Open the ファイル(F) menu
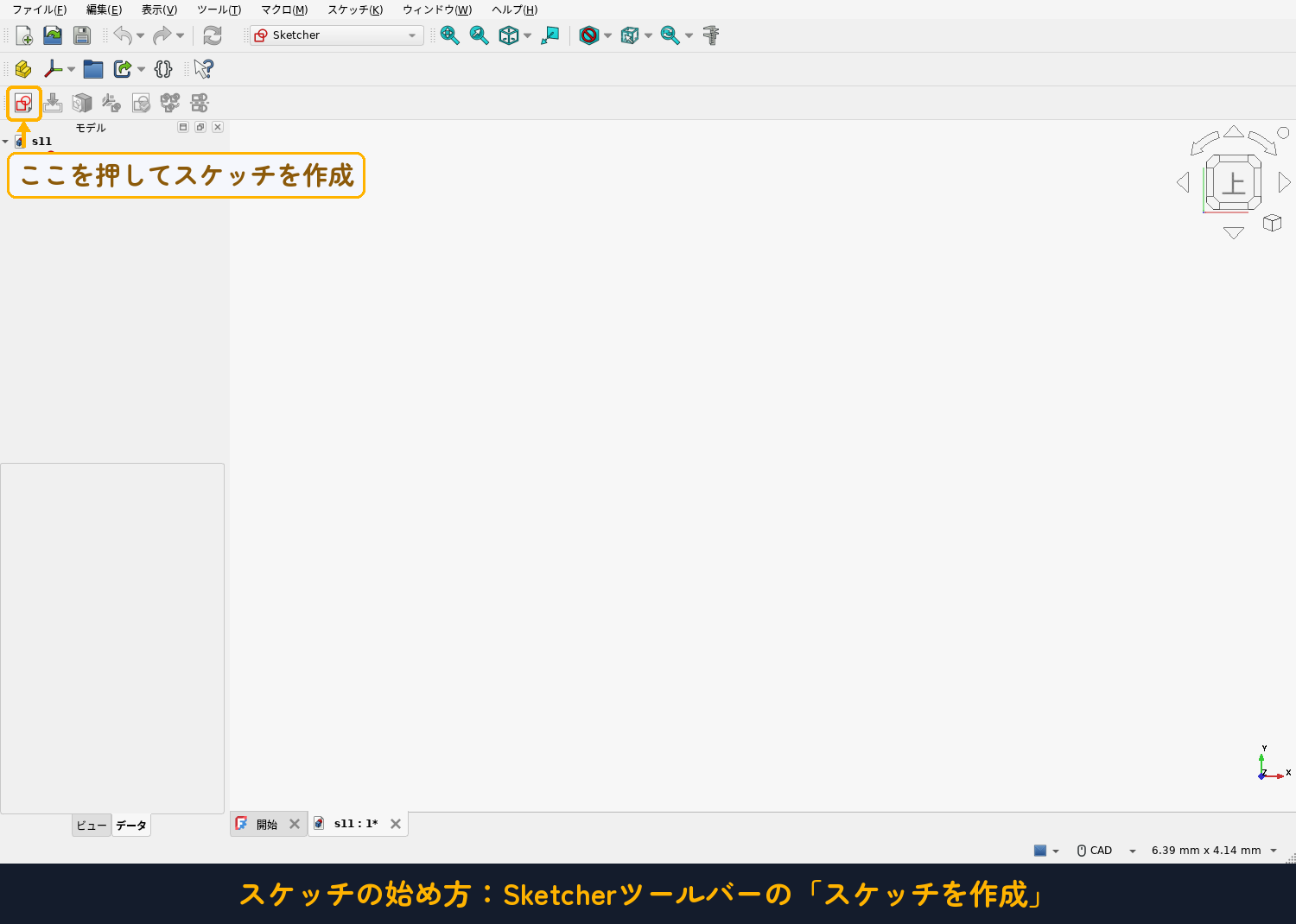Viewport: 1296px width, 924px height. pyautogui.click(x=39, y=9)
